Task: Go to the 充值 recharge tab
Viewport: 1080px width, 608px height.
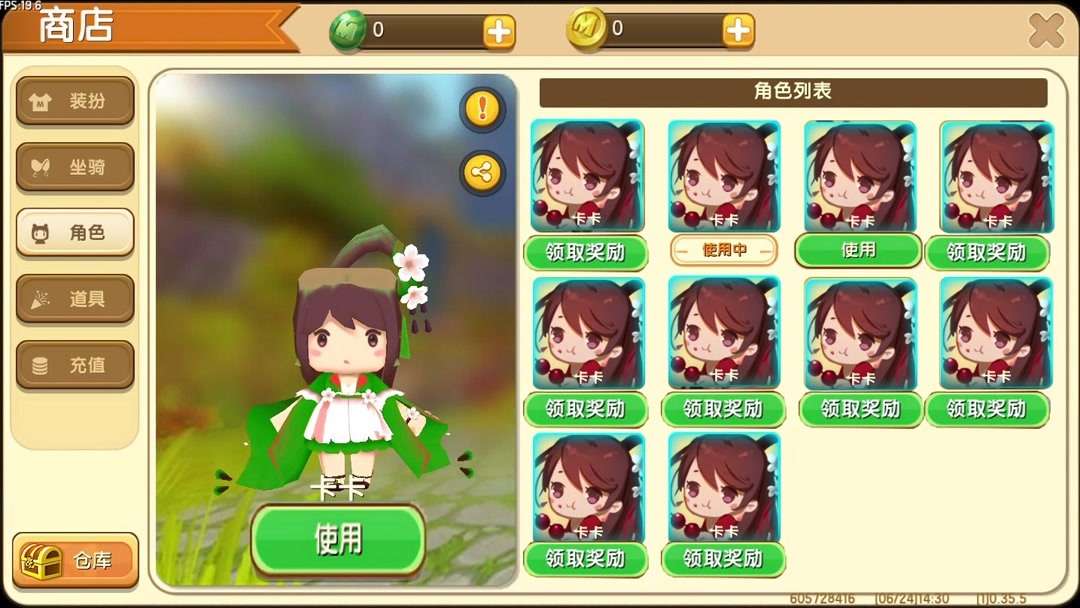Action: (x=75, y=365)
